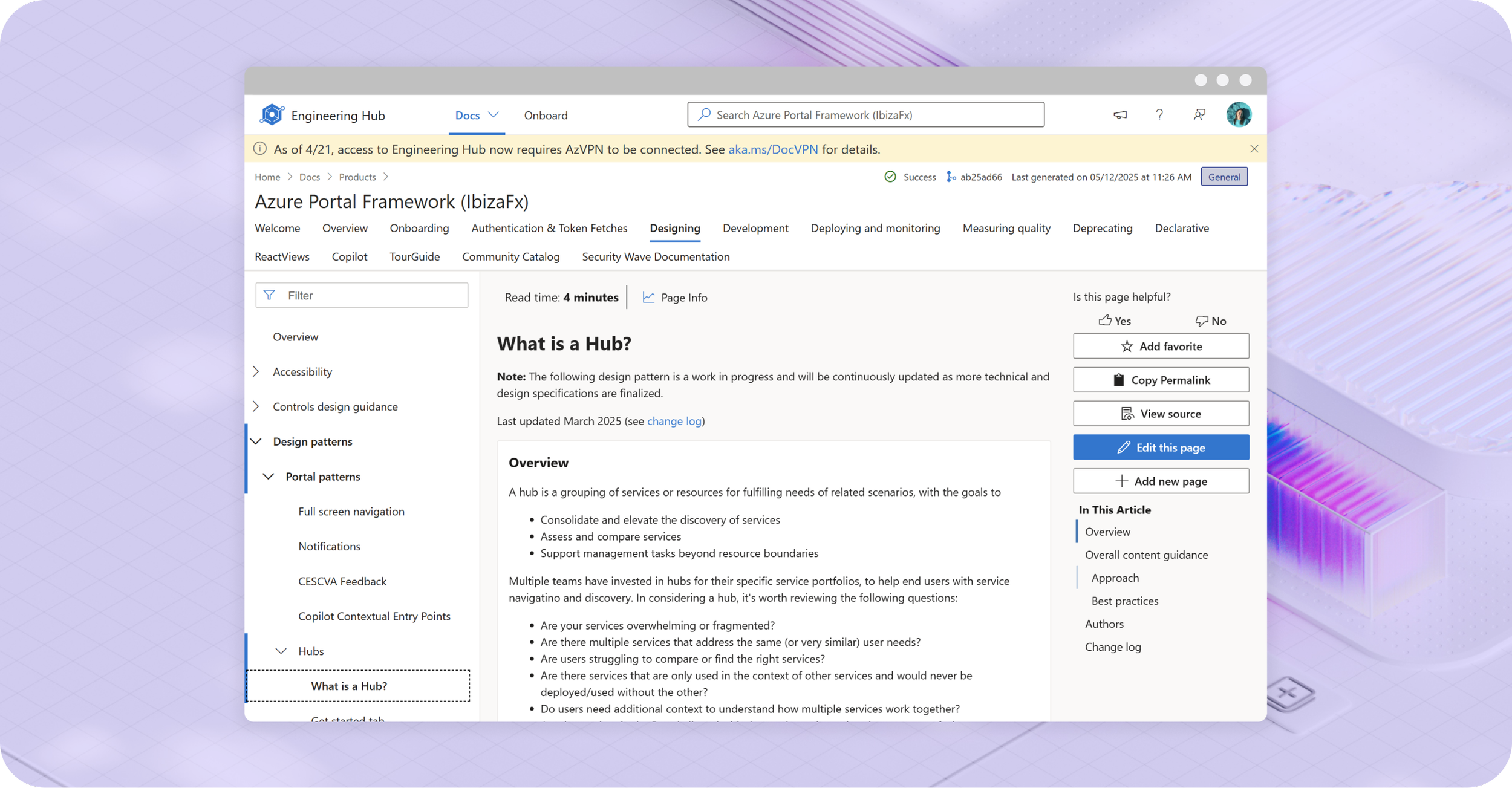Click the help question mark icon
1512x788 pixels.
1159,114
